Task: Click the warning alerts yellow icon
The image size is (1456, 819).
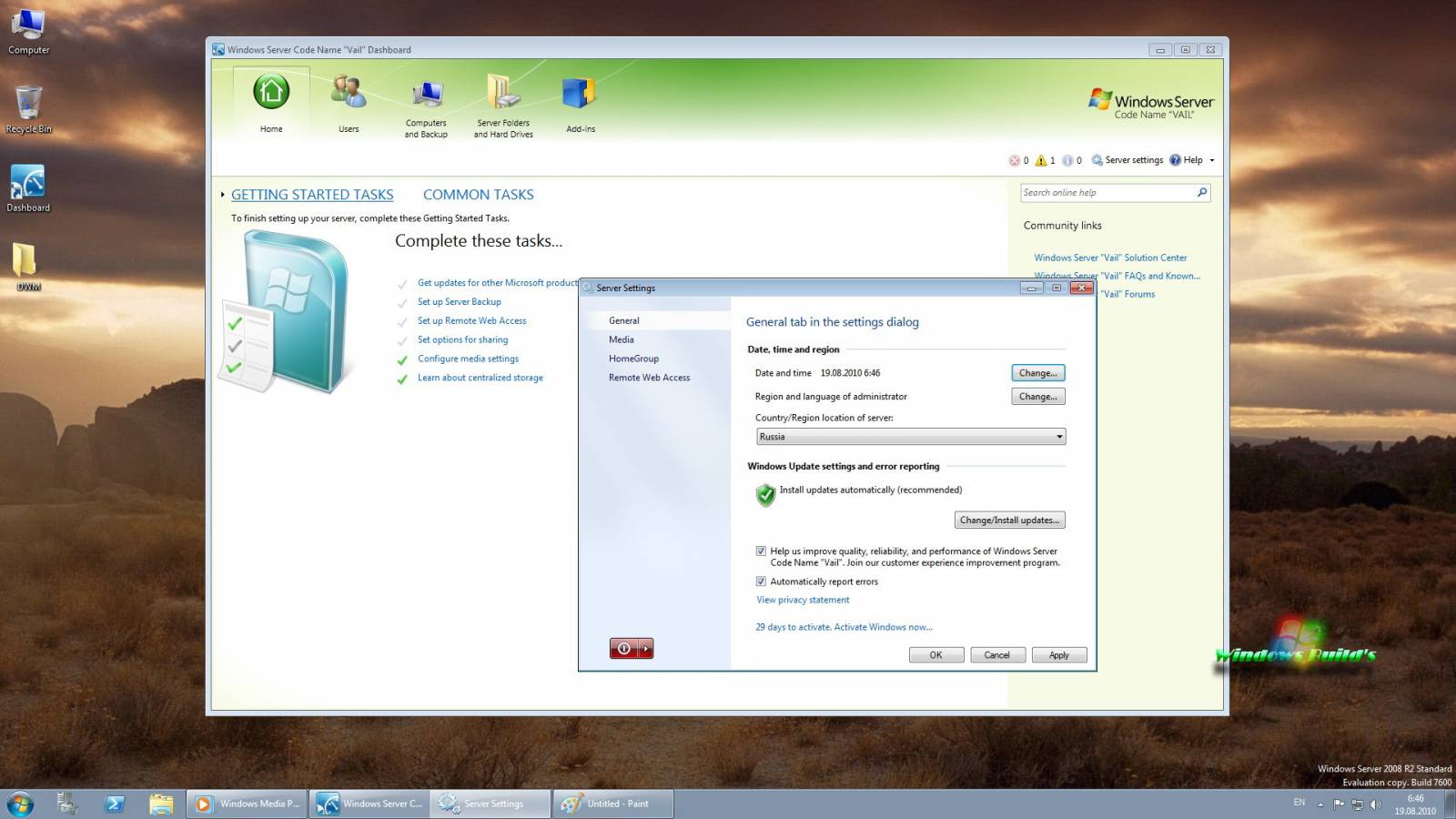Action: [1041, 160]
